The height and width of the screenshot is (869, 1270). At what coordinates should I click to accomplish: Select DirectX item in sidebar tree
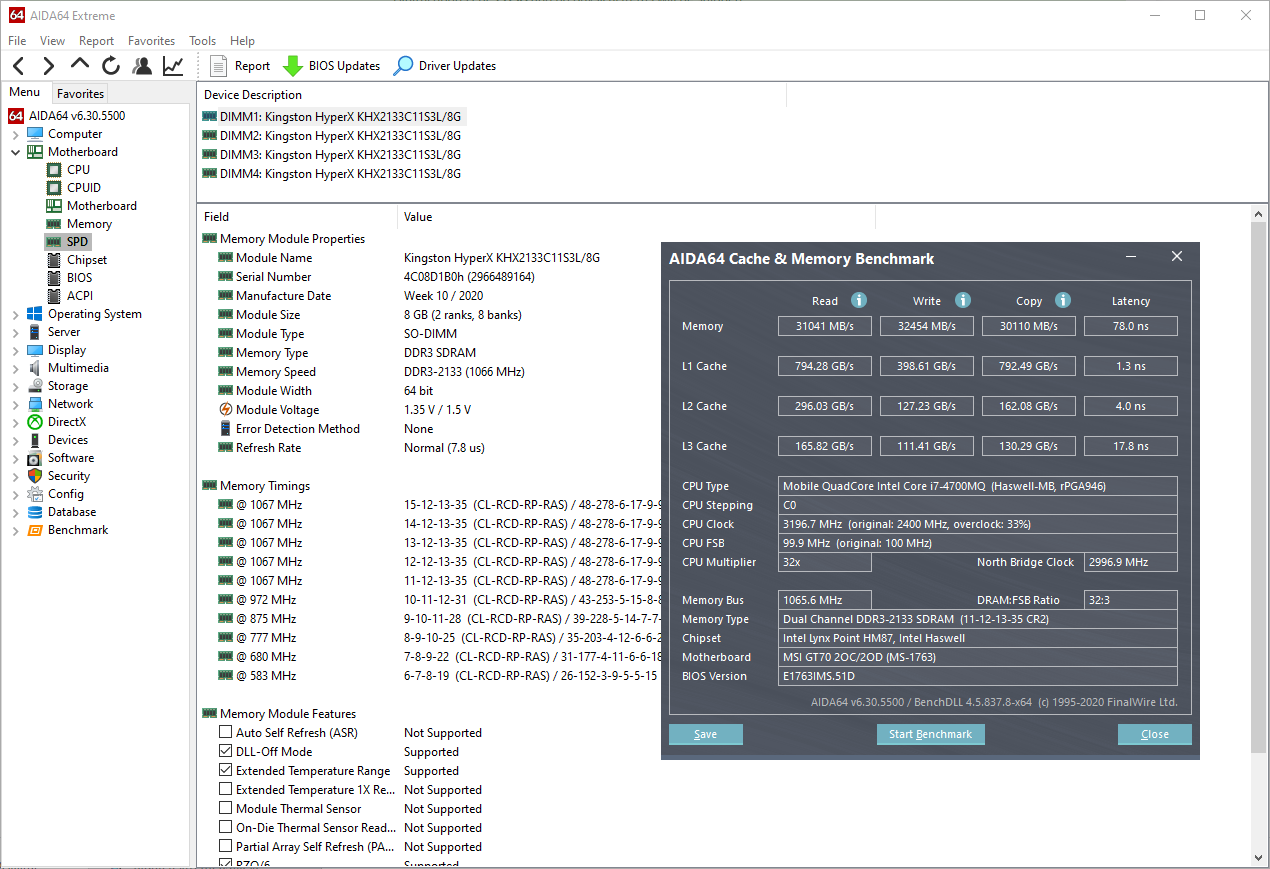pyautogui.click(x=66, y=422)
